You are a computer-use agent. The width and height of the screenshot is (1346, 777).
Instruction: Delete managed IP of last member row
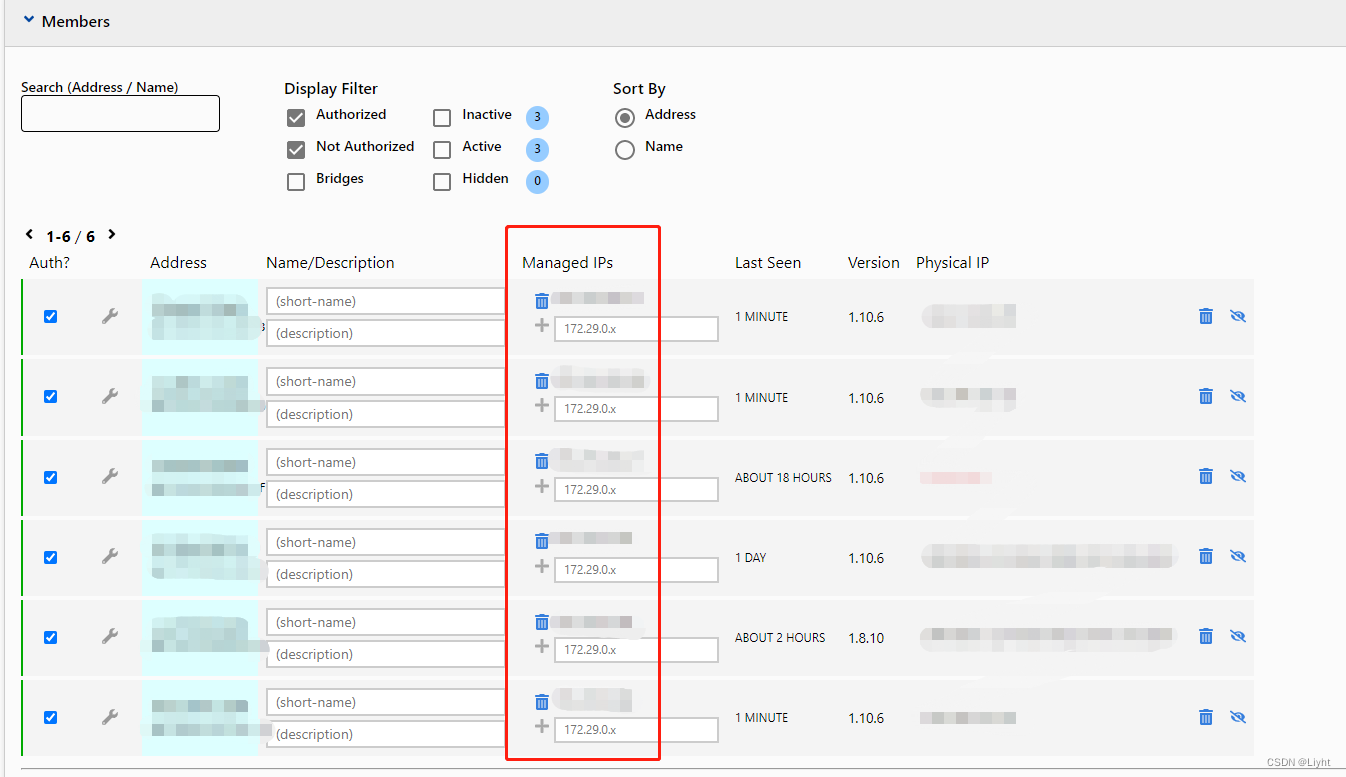[x=542, y=701]
